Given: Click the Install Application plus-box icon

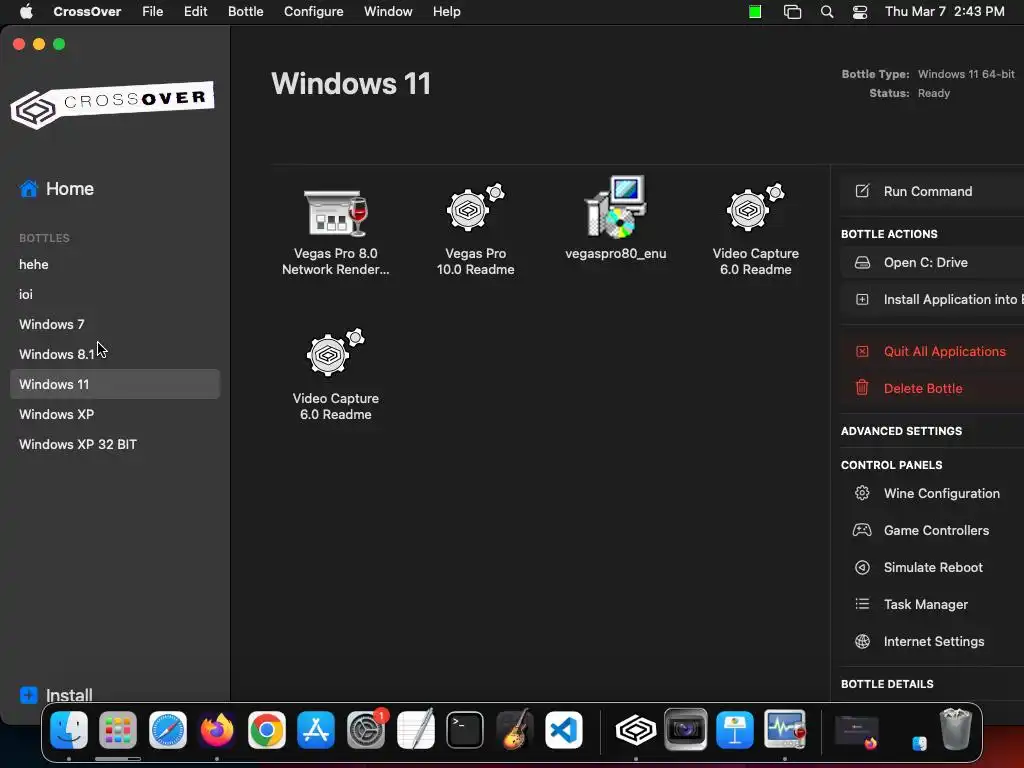Looking at the screenshot, I should point(862,299).
